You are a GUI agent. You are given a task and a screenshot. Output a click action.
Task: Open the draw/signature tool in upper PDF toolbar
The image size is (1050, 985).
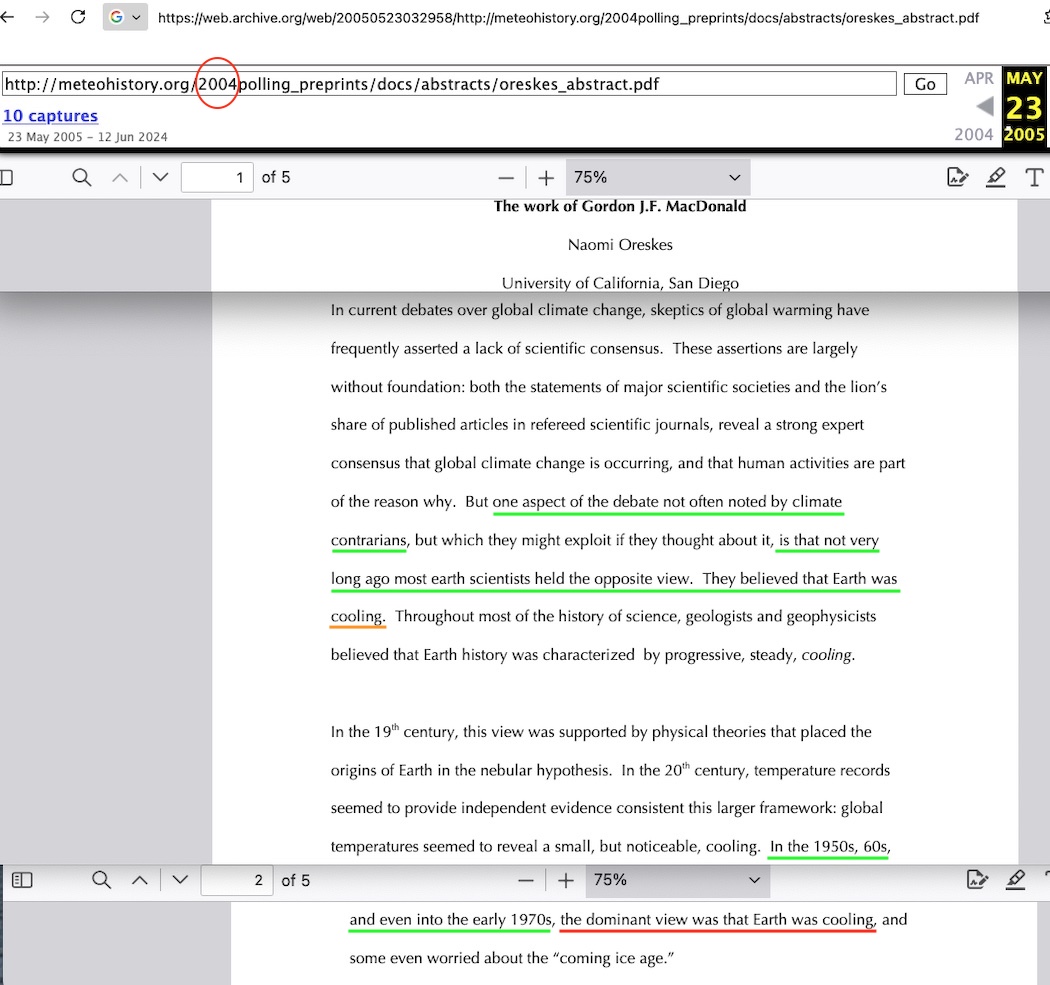[957, 178]
